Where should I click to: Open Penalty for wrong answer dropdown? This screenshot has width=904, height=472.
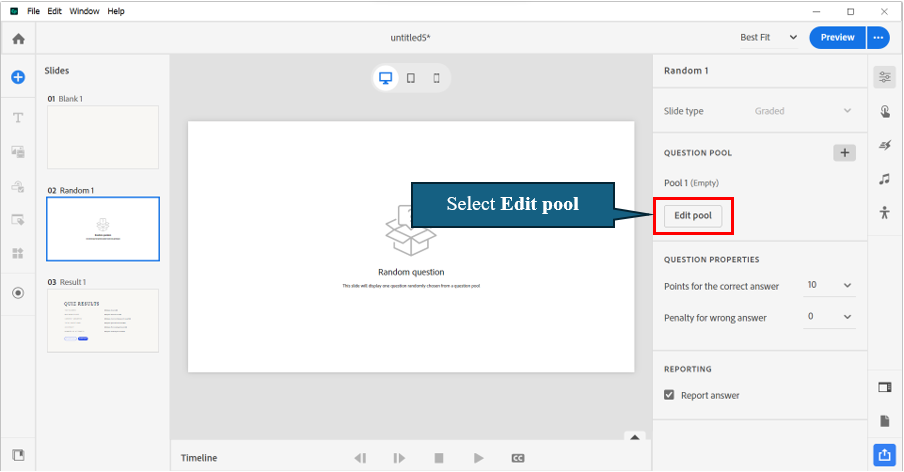pyautogui.click(x=830, y=317)
